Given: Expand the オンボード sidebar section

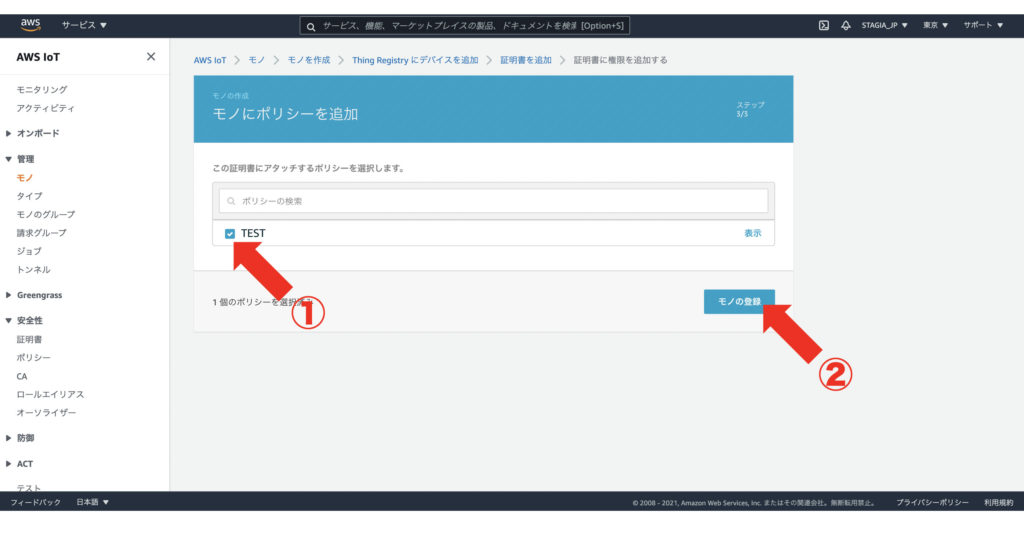Looking at the screenshot, I should (38, 133).
